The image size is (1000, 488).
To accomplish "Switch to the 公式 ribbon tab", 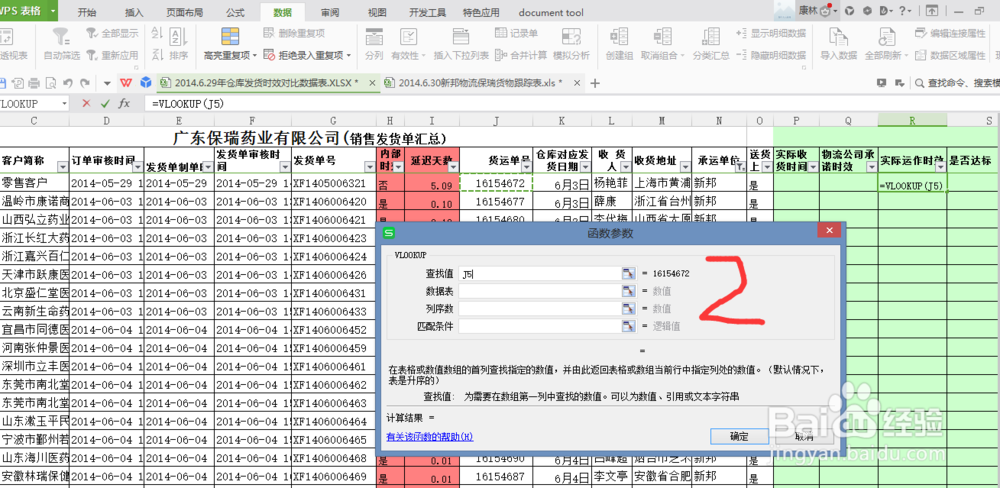I will [235, 12].
